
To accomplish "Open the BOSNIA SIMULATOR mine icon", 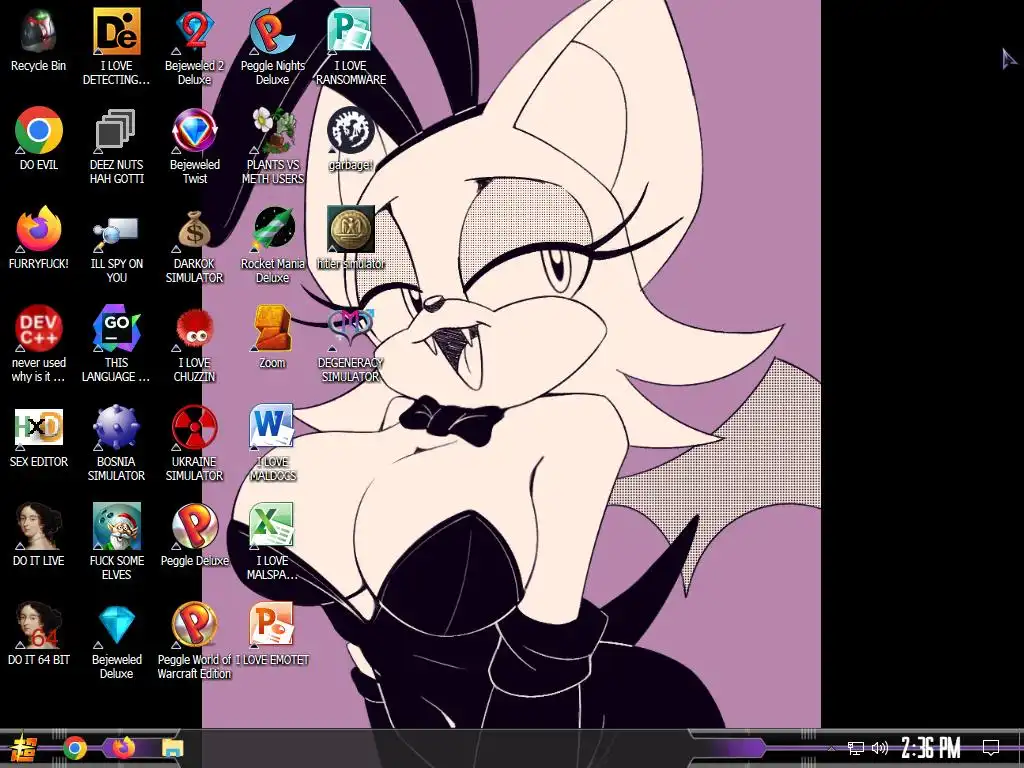I will coord(116,427).
